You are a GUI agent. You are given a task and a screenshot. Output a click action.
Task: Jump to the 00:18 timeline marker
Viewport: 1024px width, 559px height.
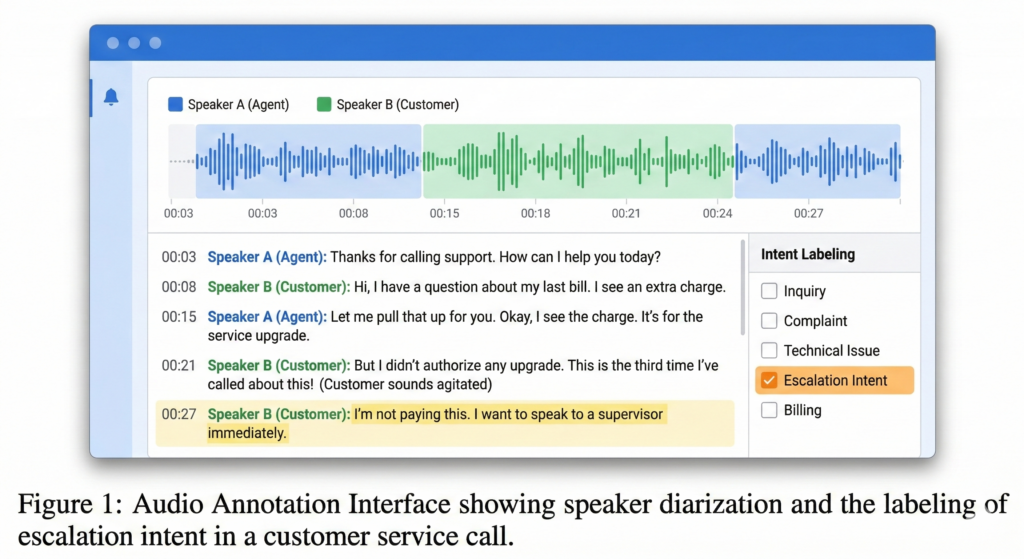click(x=535, y=213)
